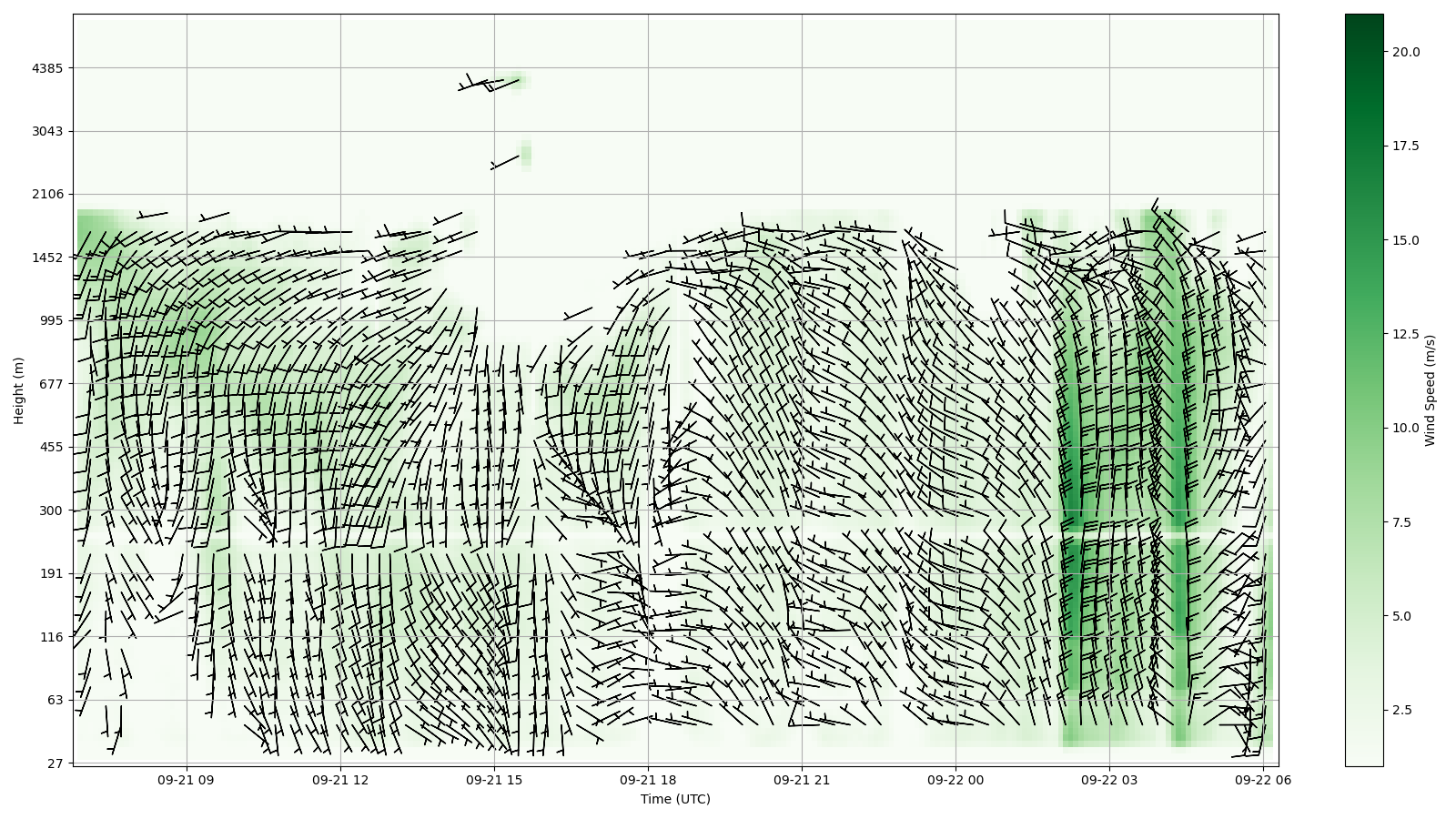Viewport: 1456px width, 819px height.
Task: Select the 2106 height tick label
Action: [x=48, y=194]
